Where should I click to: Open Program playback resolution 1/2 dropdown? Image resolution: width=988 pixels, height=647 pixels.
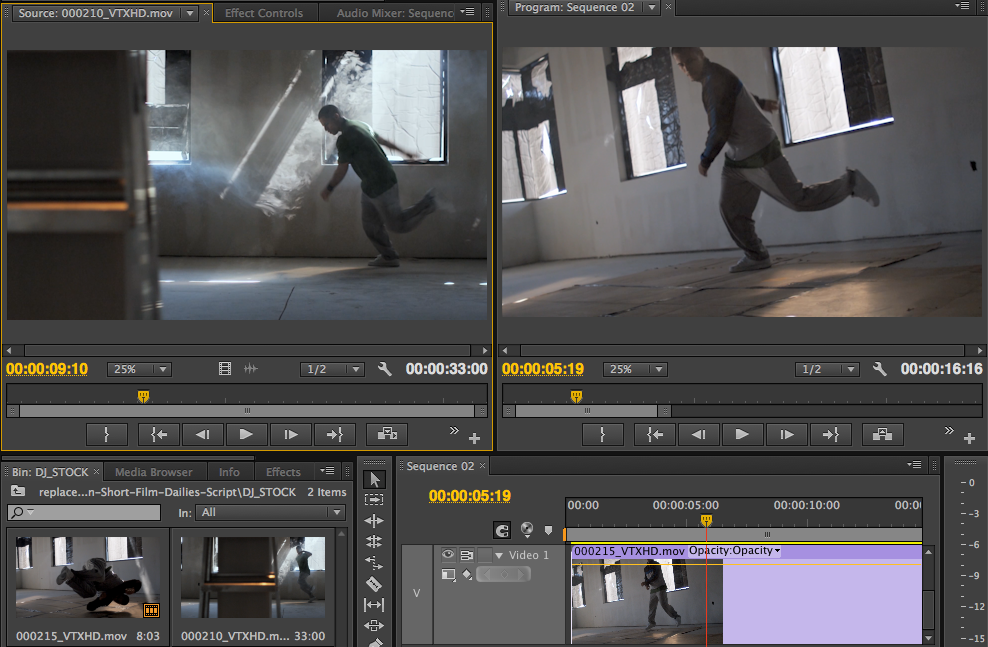pyautogui.click(x=827, y=369)
